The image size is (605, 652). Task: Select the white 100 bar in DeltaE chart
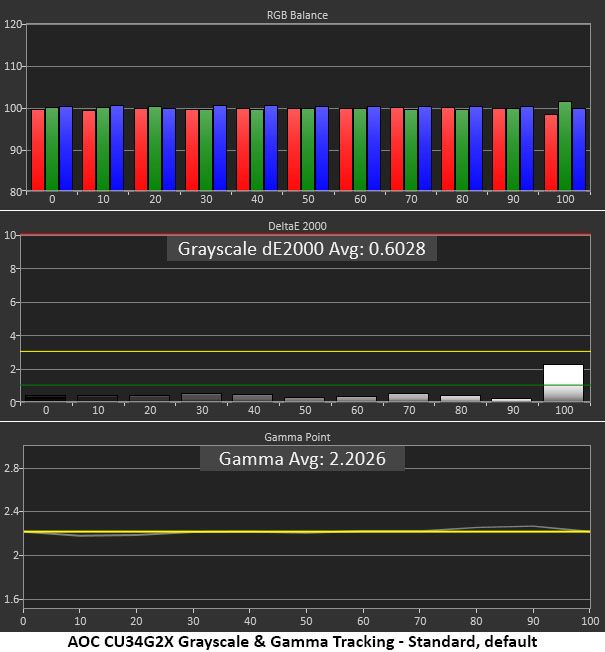point(563,383)
